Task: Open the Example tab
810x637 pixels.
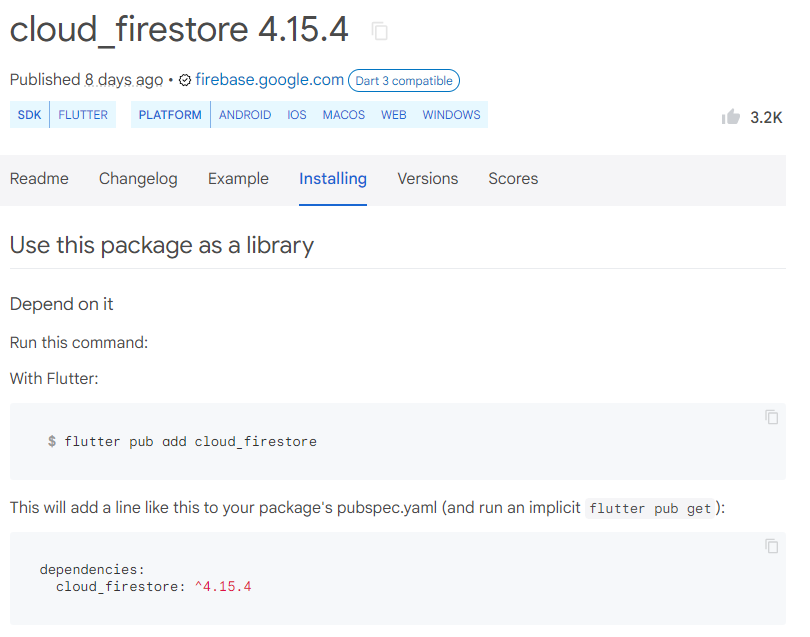Action: tap(238, 179)
